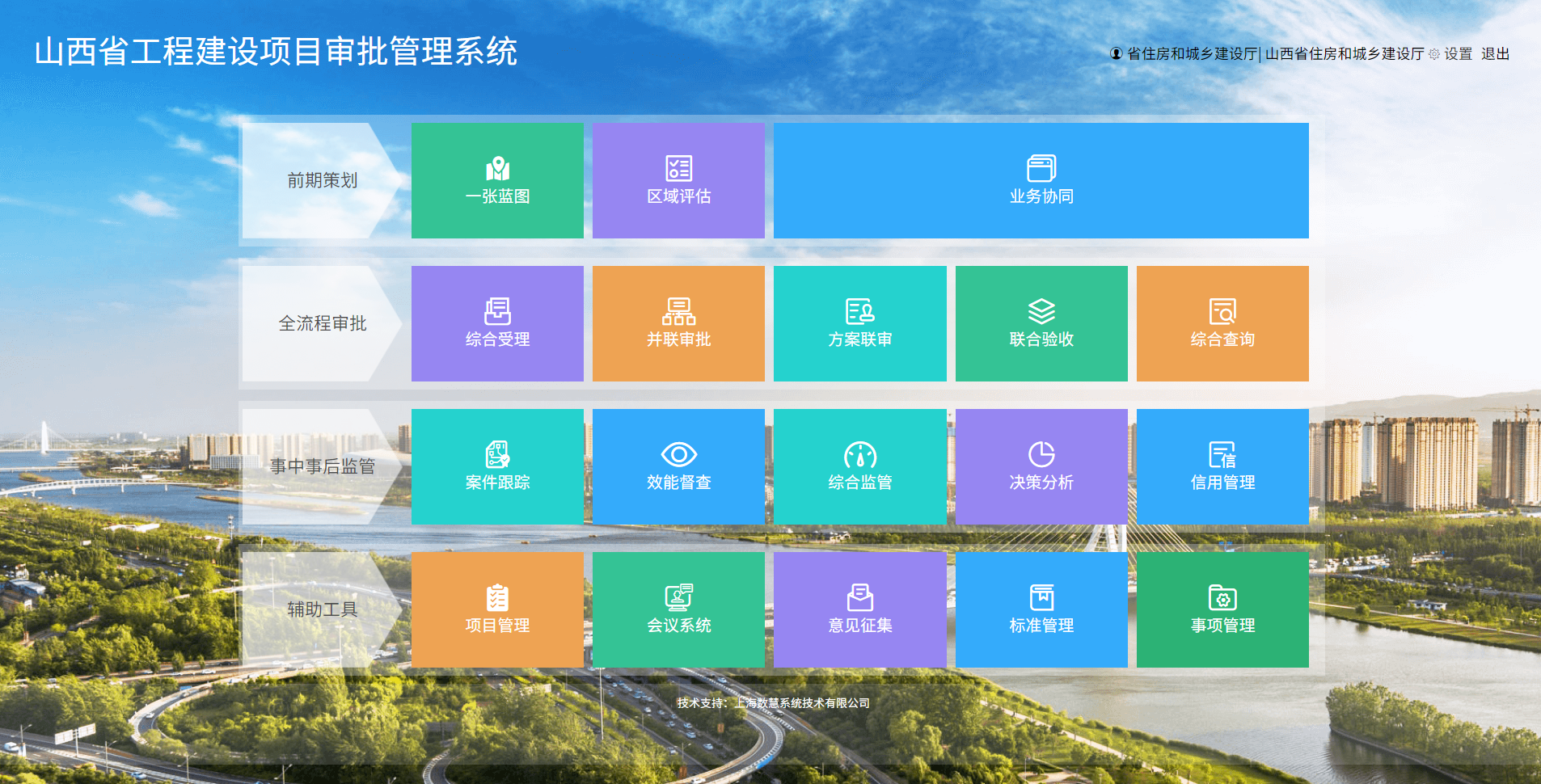Open the 决策分析 analytics module
The image size is (1541, 784).
[1041, 466]
